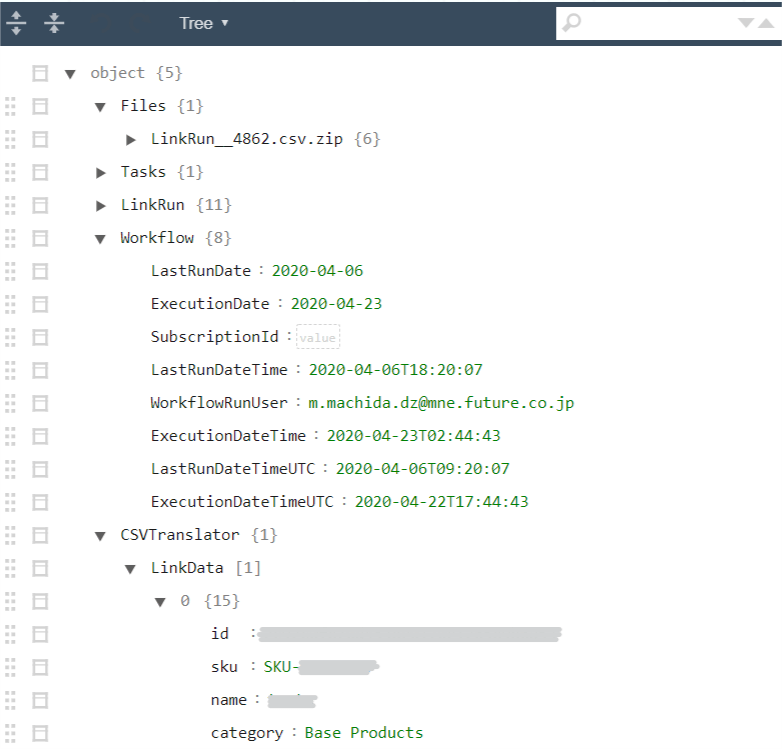
Task: Open action menu for ExecutionDate row
Action: point(40,304)
